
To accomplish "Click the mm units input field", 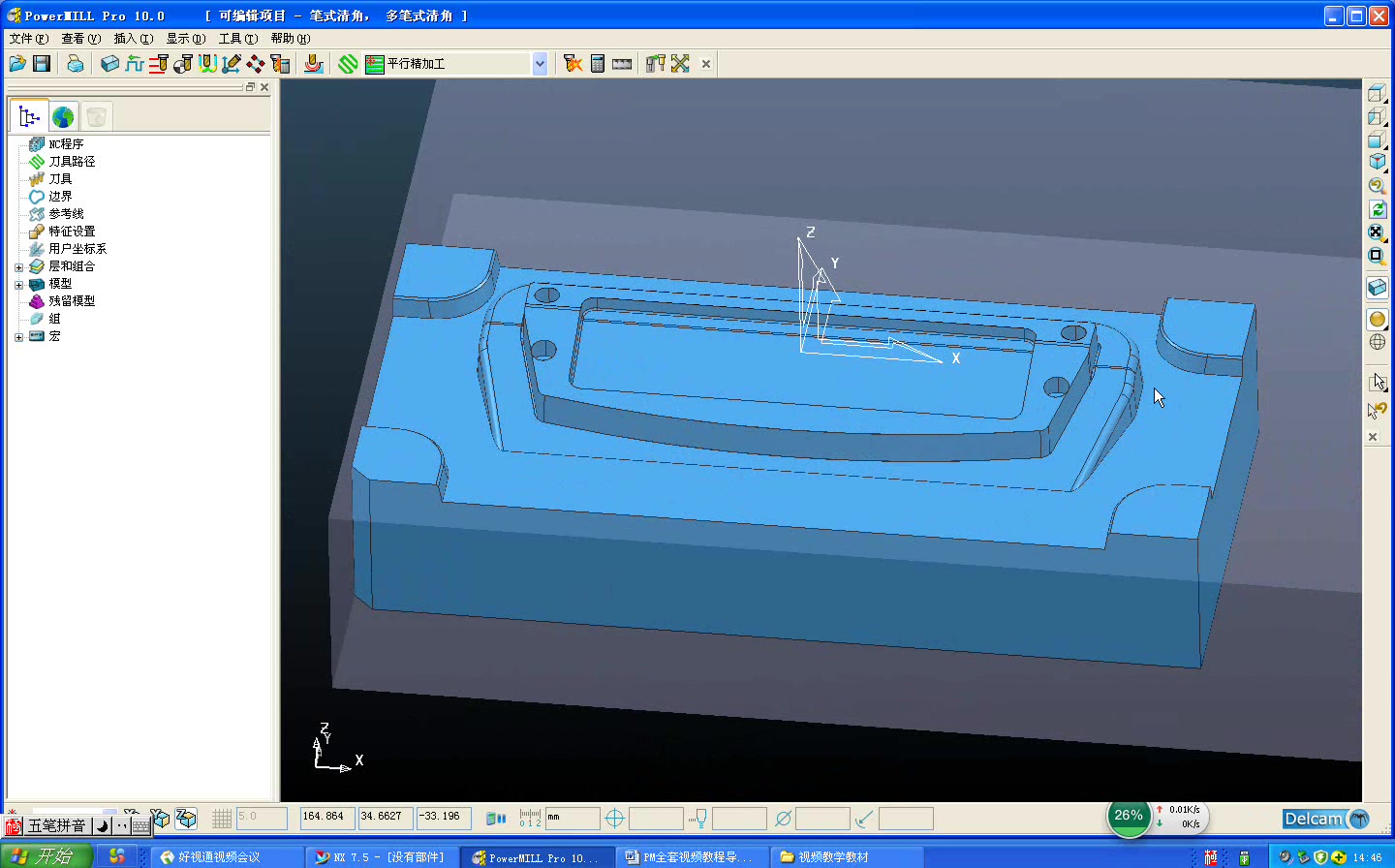I will coord(573,819).
